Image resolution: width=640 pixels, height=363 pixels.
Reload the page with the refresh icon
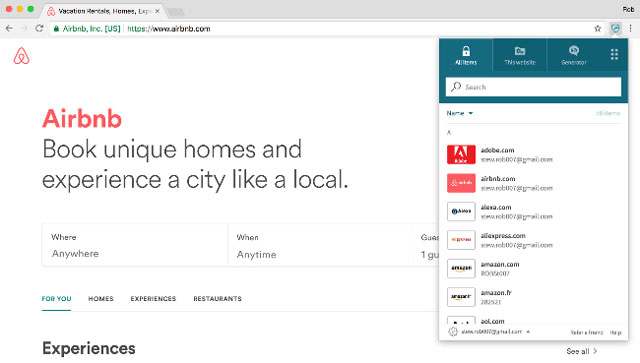coord(39,29)
